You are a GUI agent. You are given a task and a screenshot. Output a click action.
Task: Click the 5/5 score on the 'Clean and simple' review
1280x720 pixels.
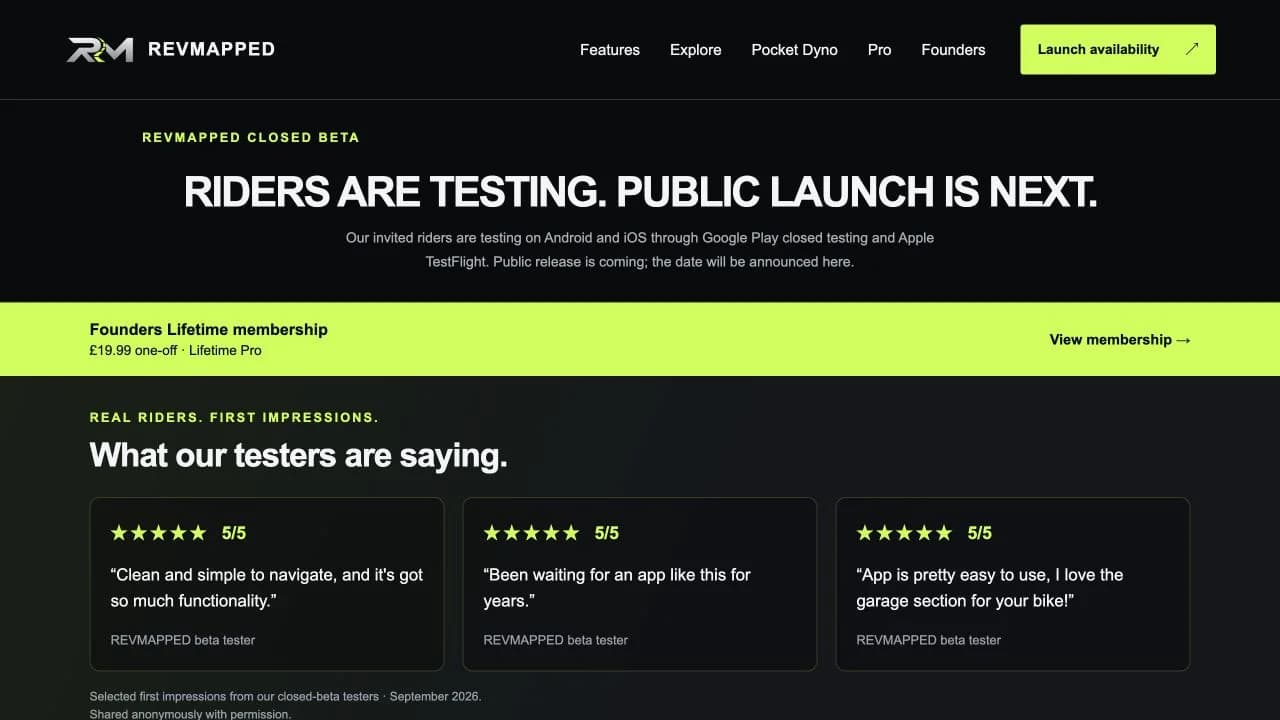(x=234, y=533)
